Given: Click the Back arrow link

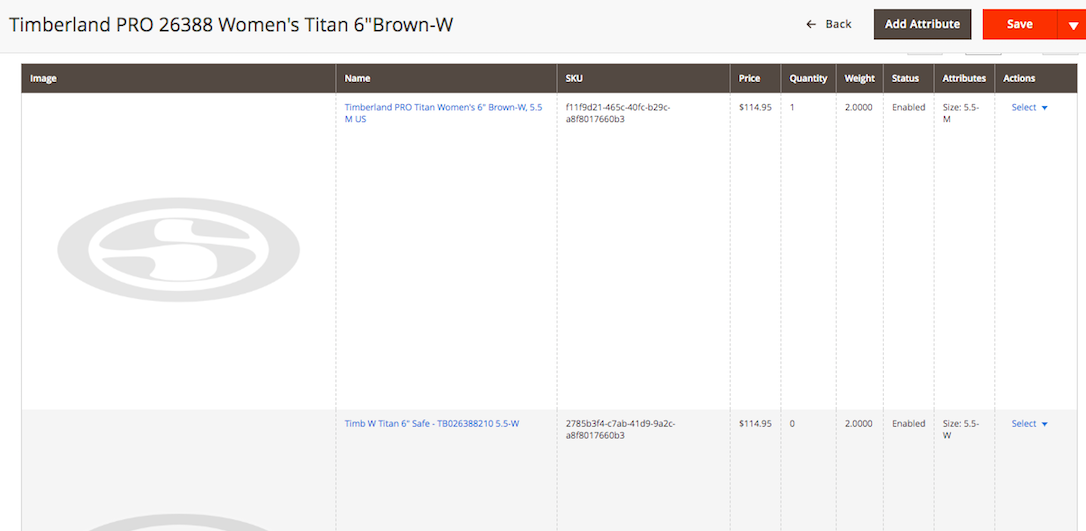Looking at the screenshot, I should (828, 24).
